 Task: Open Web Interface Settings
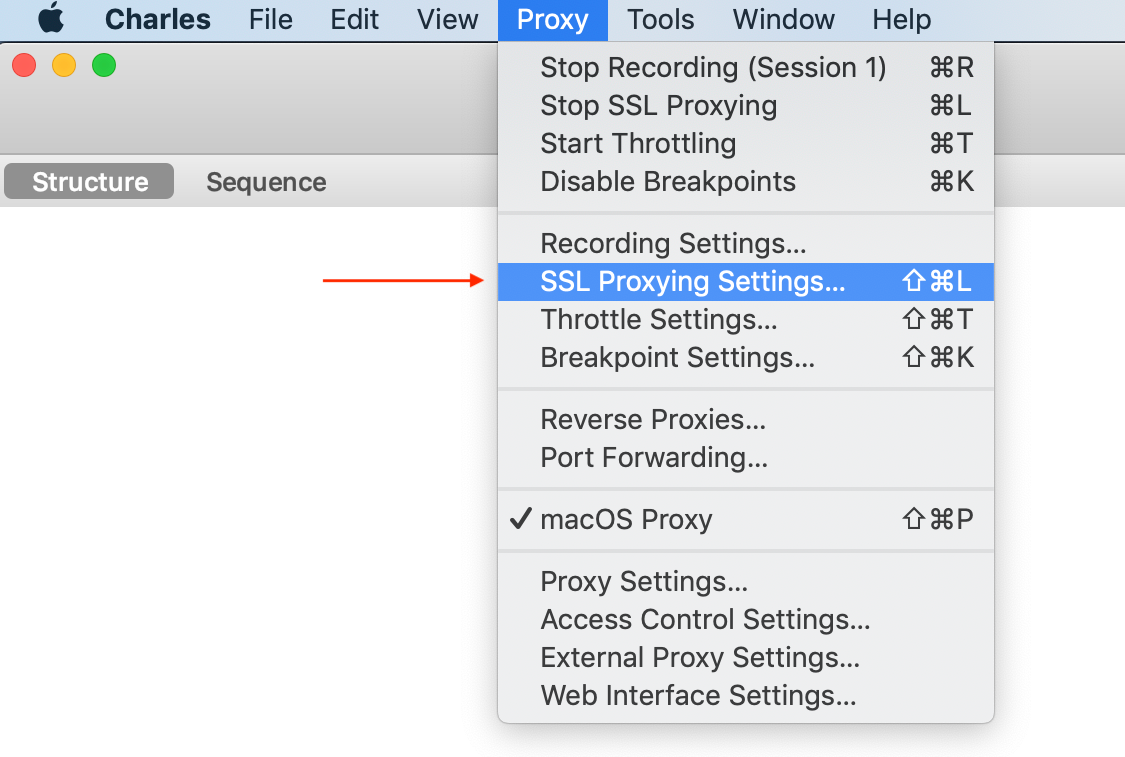click(698, 696)
